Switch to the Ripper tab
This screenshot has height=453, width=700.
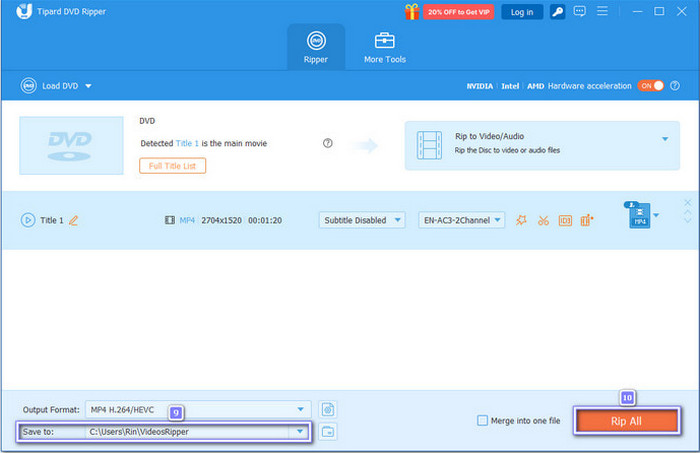click(x=316, y=47)
